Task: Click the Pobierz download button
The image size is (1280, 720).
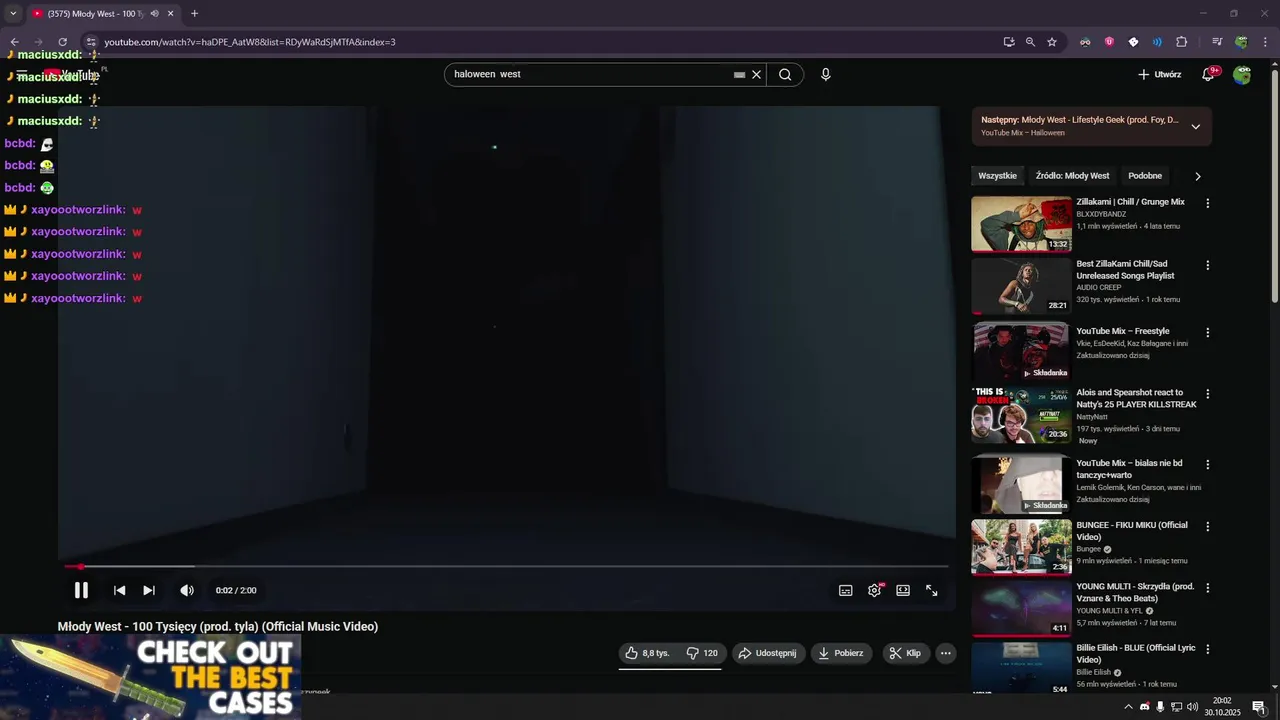Action: point(841,653)
